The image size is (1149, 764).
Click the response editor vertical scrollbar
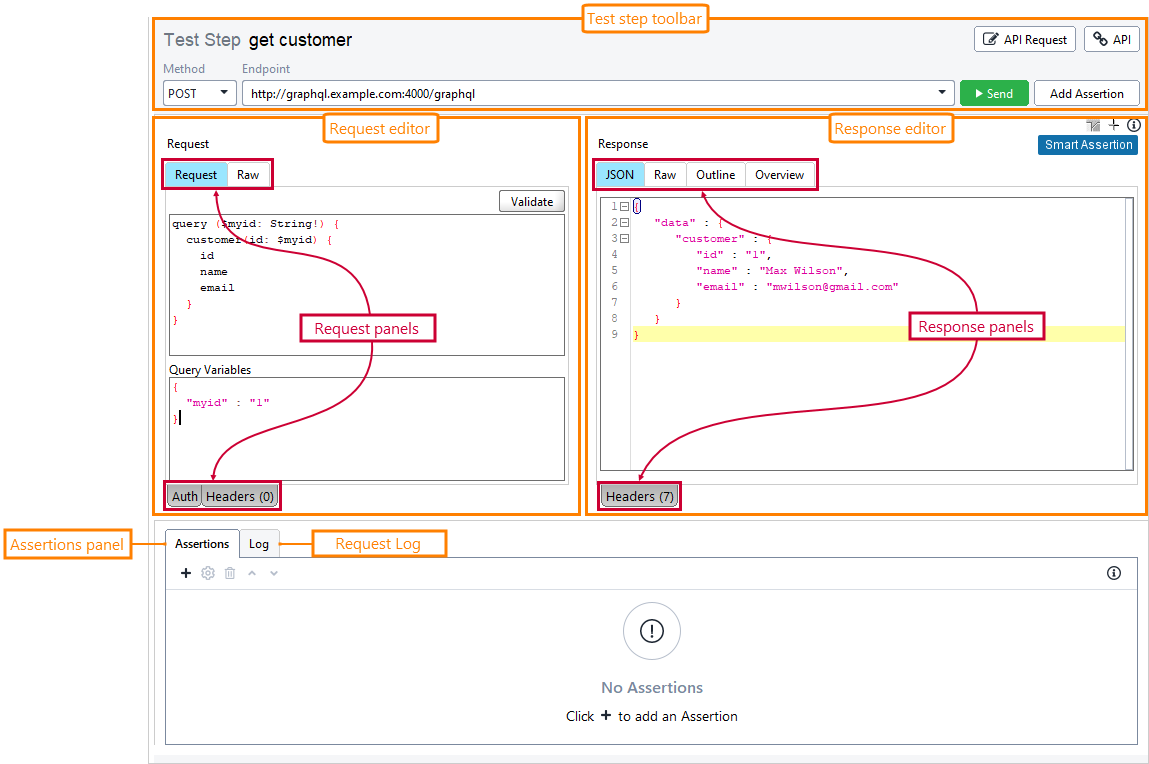point(1129,333)
